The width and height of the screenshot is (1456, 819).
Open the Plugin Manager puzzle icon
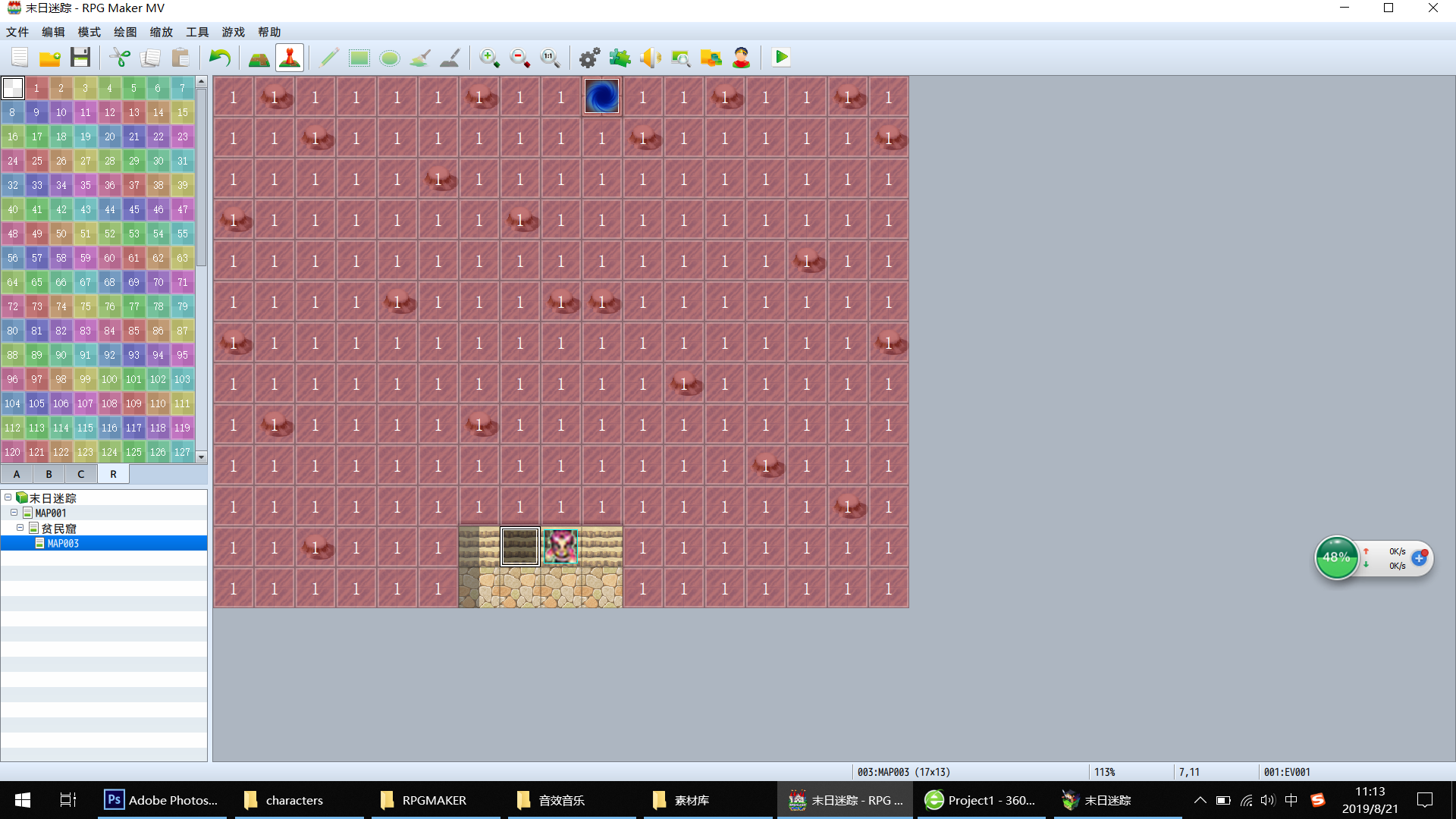click(620, 58)
